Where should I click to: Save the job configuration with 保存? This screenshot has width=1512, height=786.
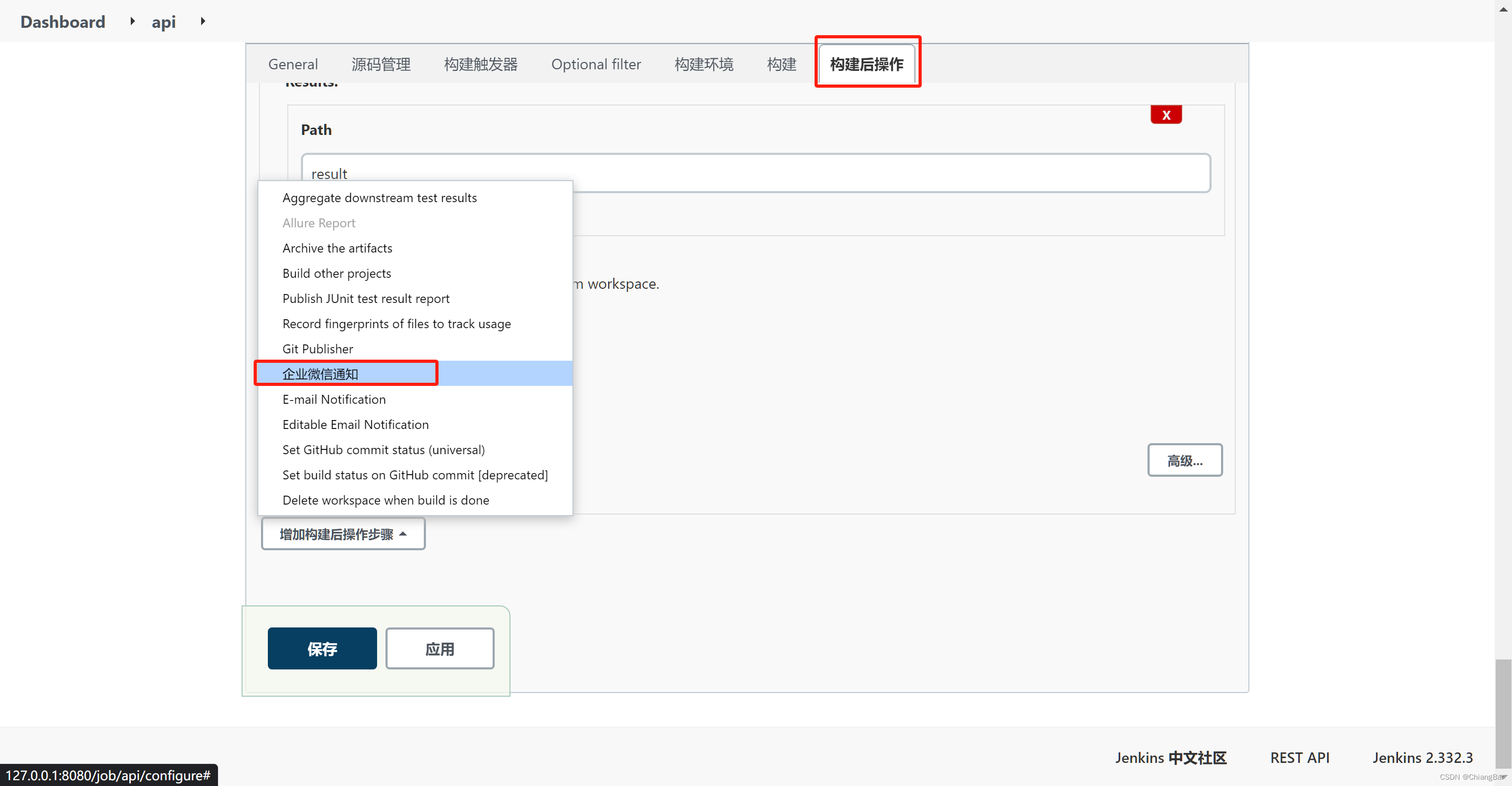click(322, 648)
